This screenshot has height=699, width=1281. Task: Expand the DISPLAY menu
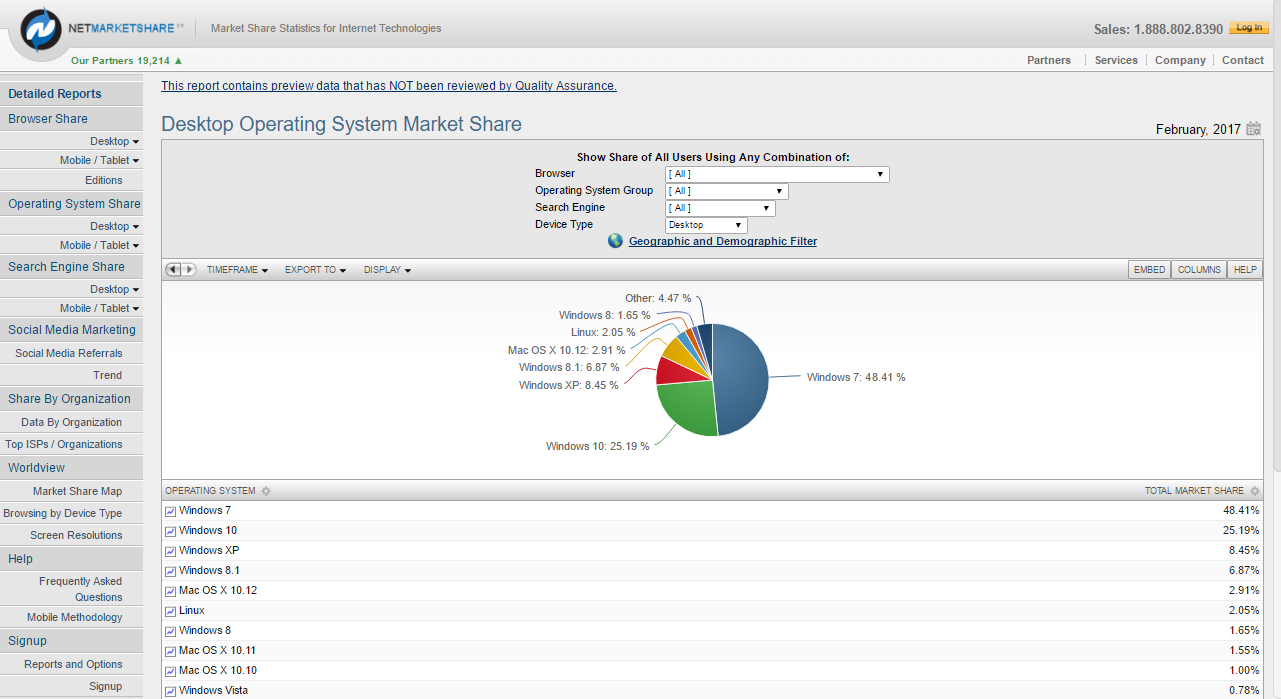coord(387,270)
